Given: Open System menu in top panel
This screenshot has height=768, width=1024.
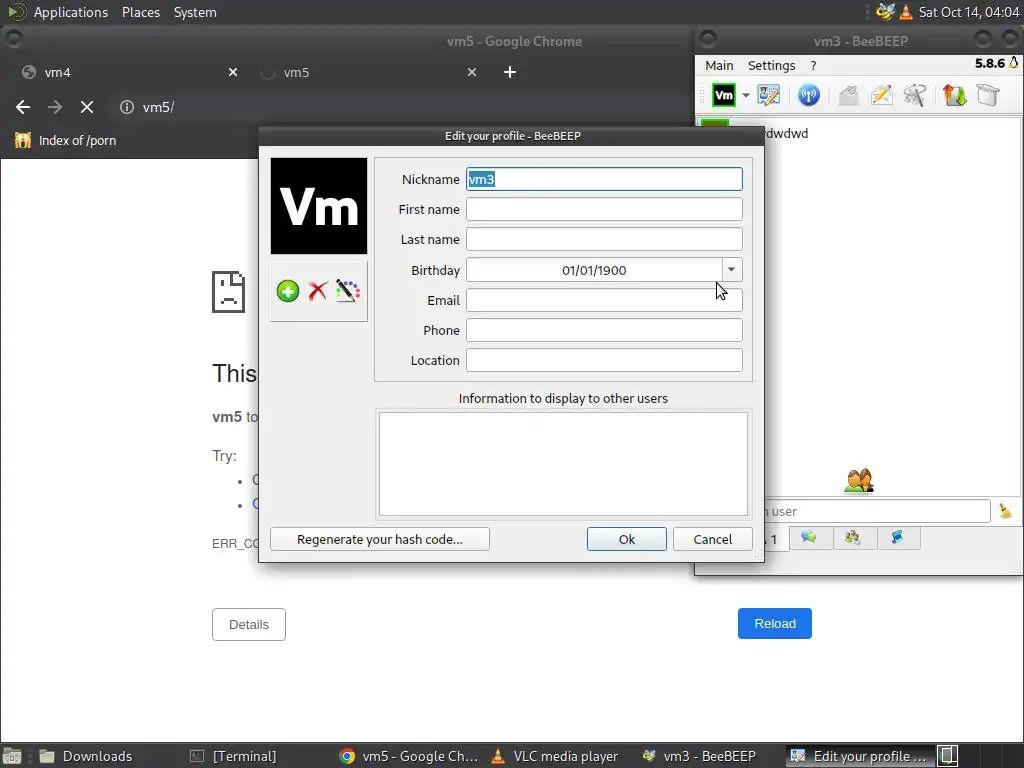Looking at the screenshot, I should click(195, 12).
